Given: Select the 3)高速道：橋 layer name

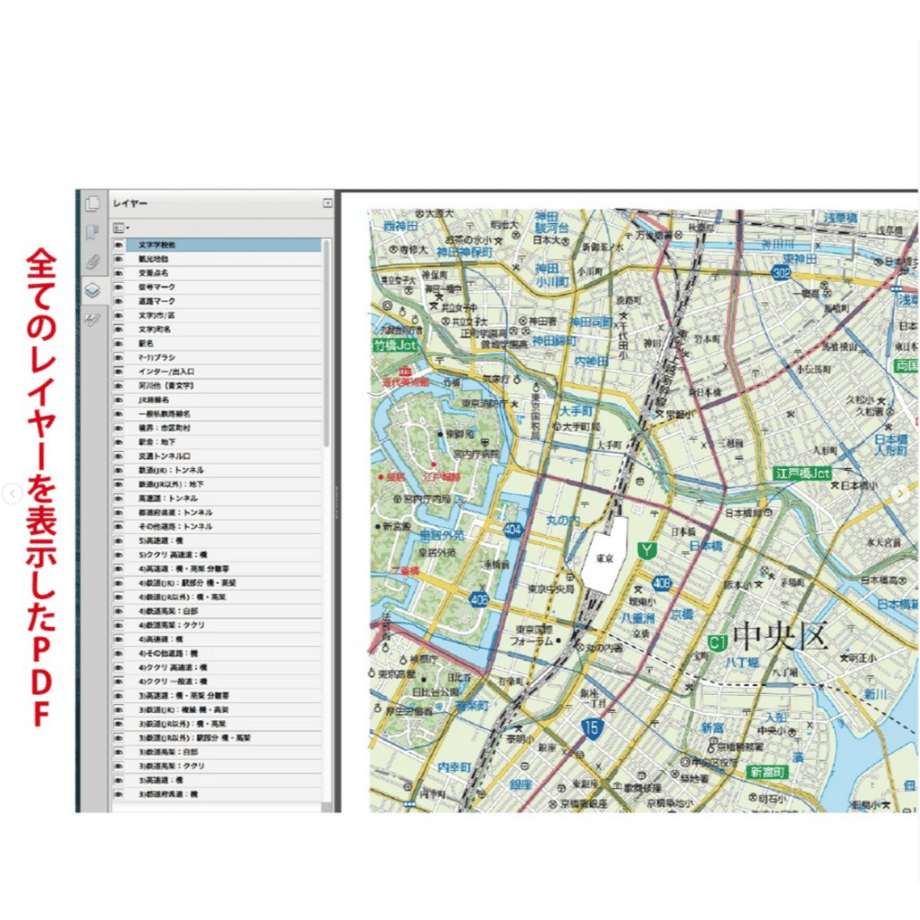Looking at the screenshot, I should coord(161,780).
